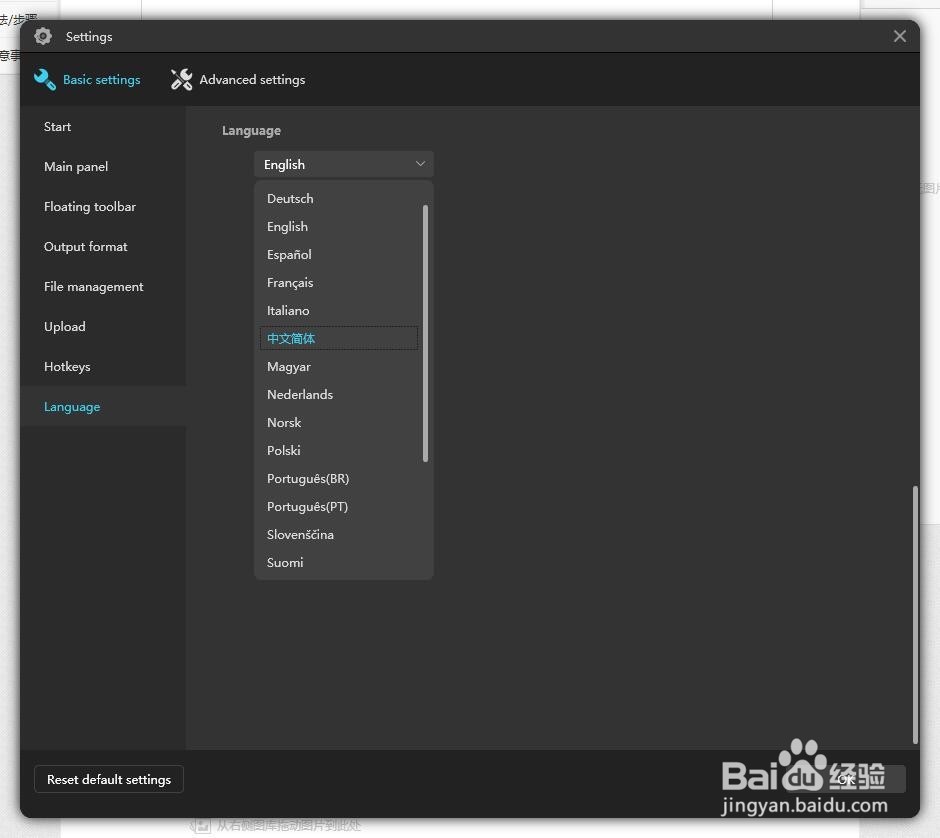Choose Magyar from language list
Screen dimensions: 940x838
(x=339, y=366)
